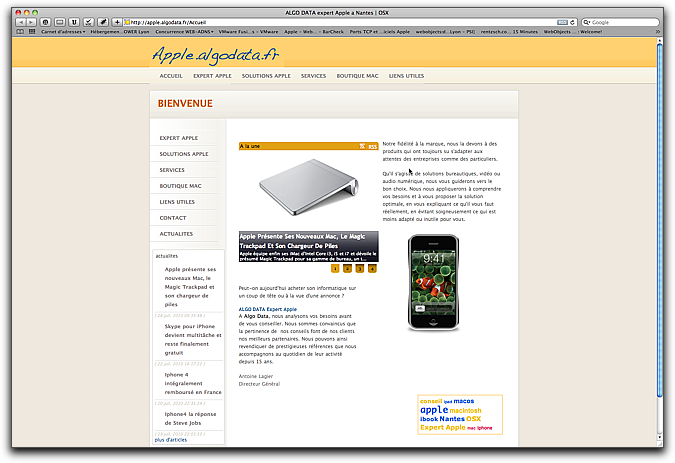Click the bug-shaped toolbar icon
Screen dimensions: 675x463
tap(102, 22)
